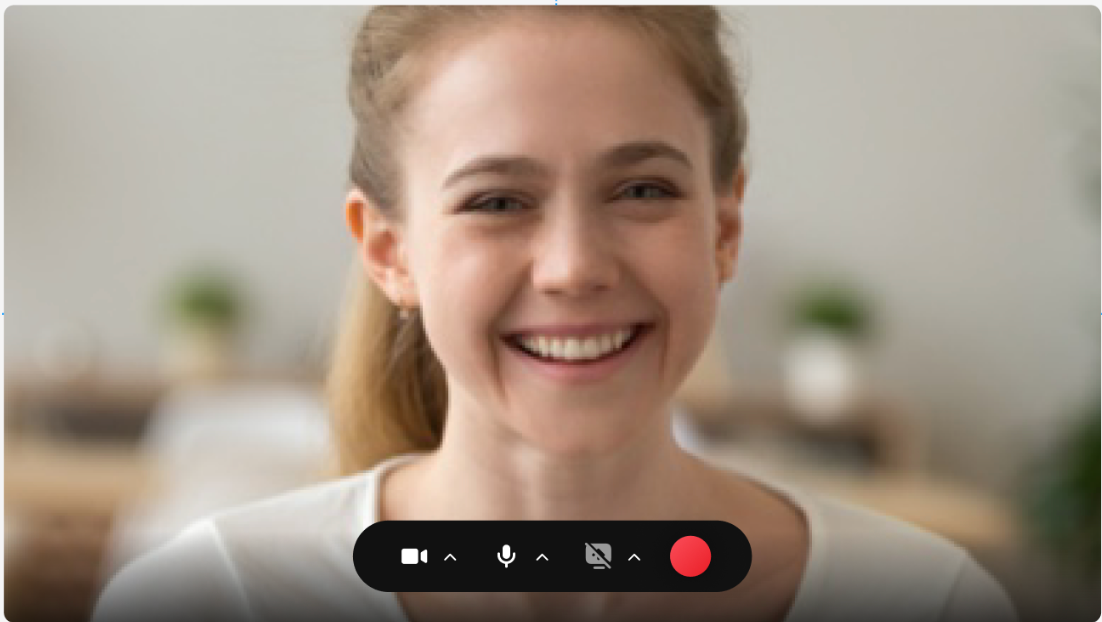The height and width of the screenshot is (622, 1102).
Task: Turn off the camera with the video icon
Action: click(x=414, y=557)
